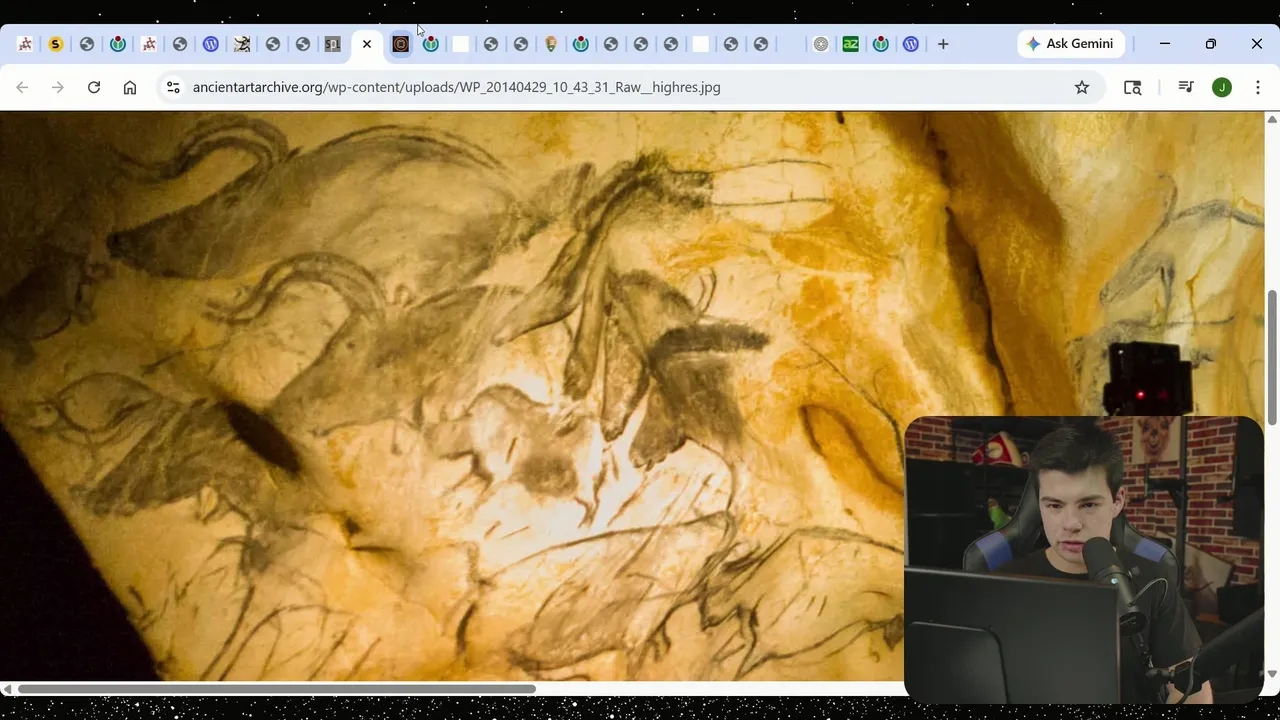Bookmark this page with the star icon
1280x720 pixels.
[1082, 87]
